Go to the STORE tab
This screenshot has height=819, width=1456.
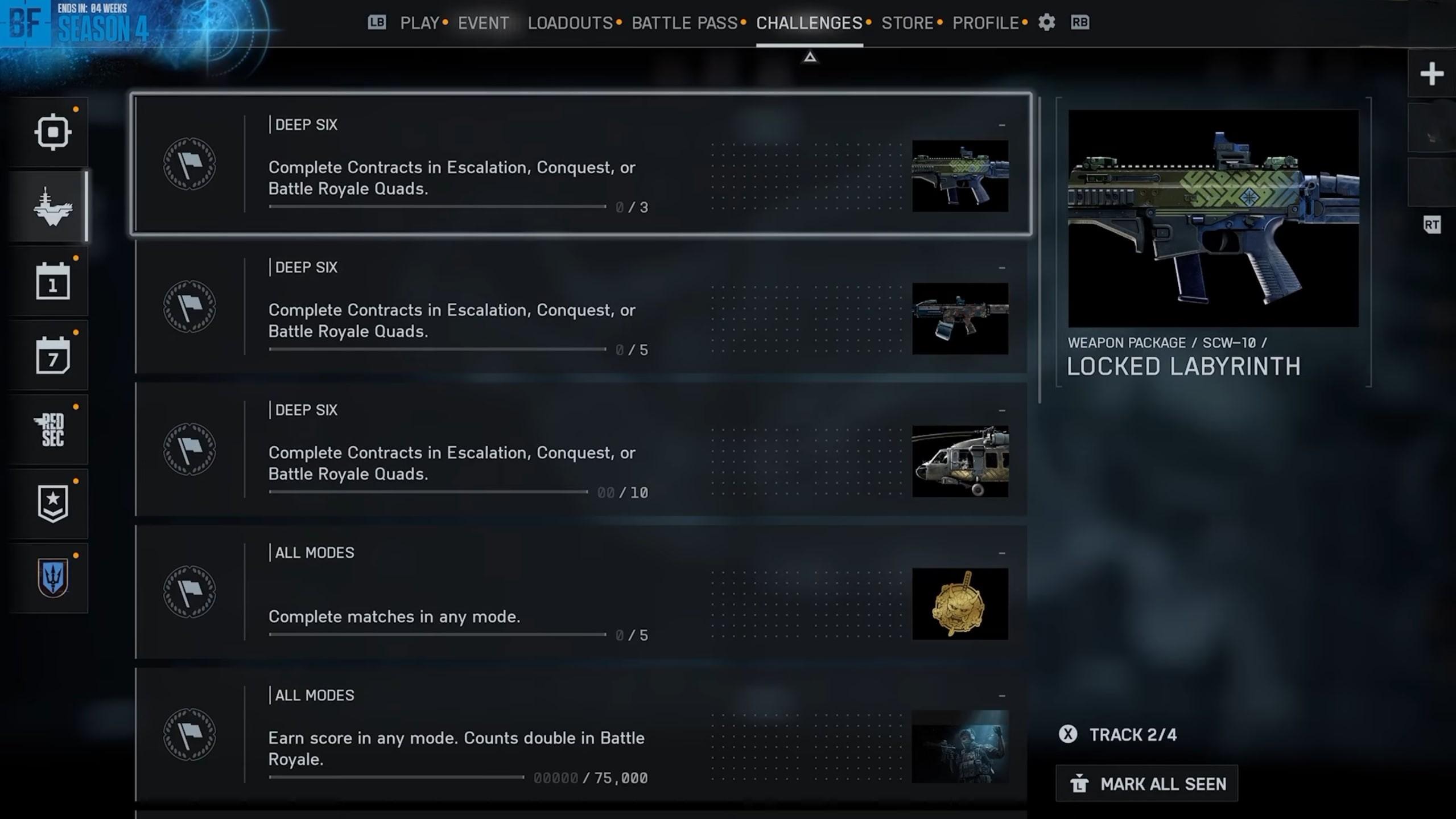[908, 23]
